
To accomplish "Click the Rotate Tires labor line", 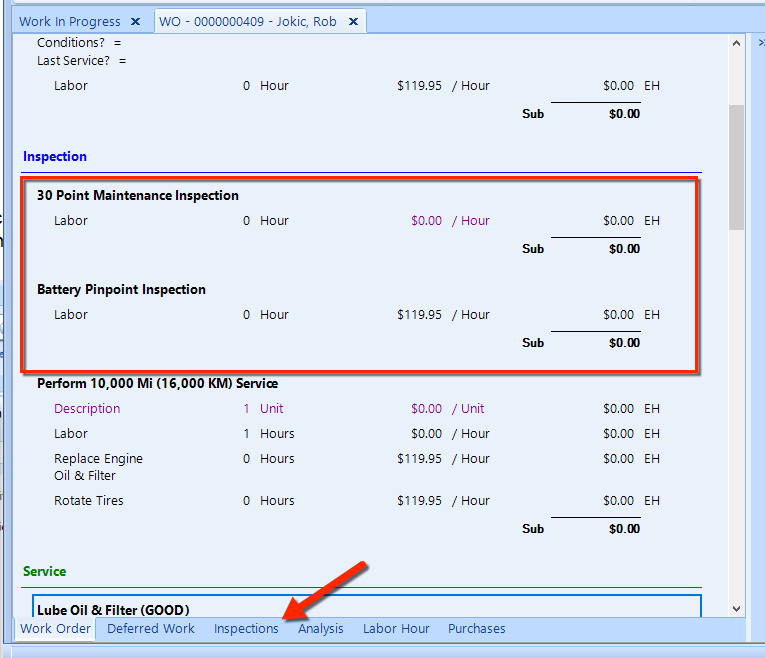I will click(x=89, y=500).
